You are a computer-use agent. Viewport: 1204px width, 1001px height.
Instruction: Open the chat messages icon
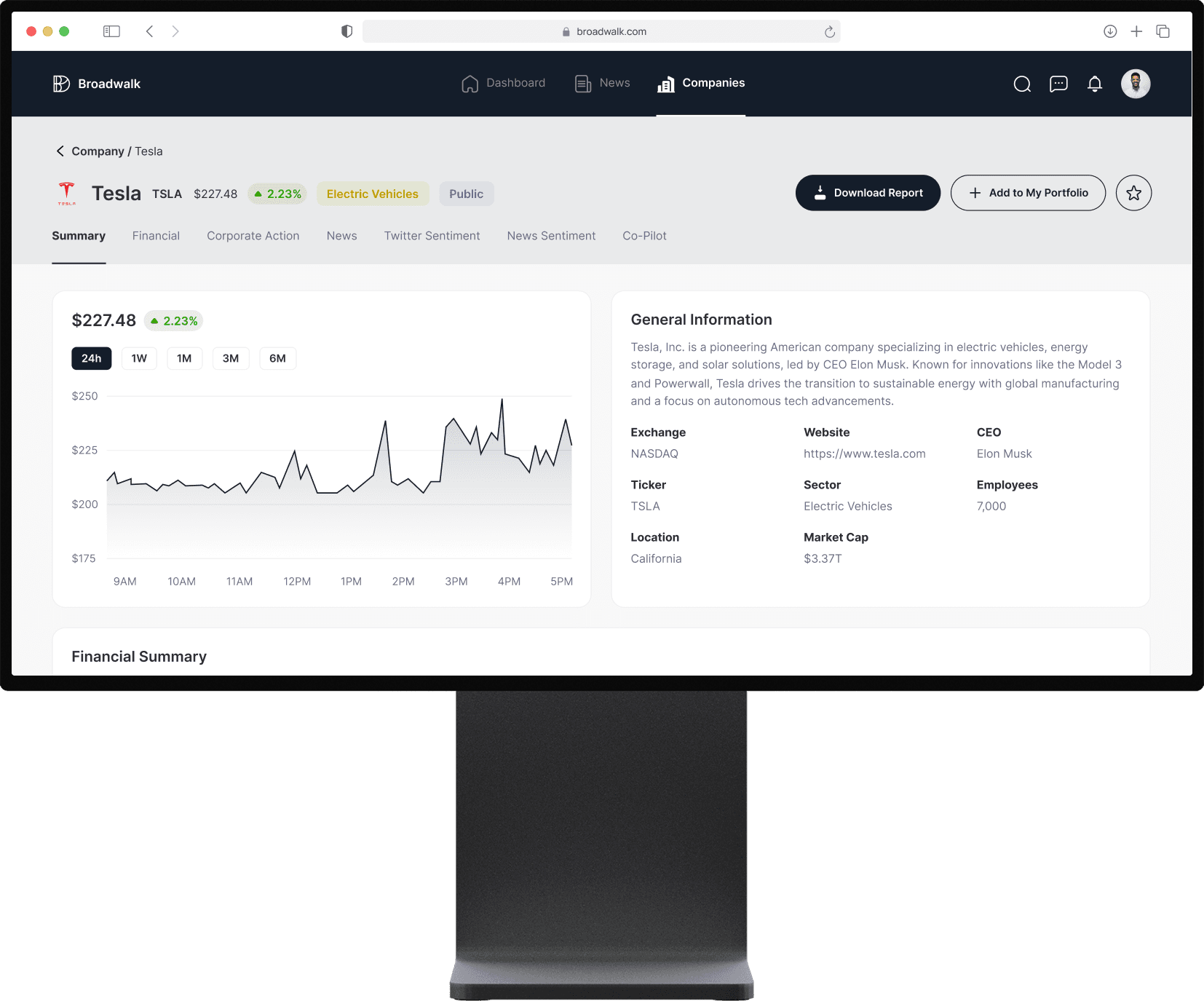point(1058,84)
